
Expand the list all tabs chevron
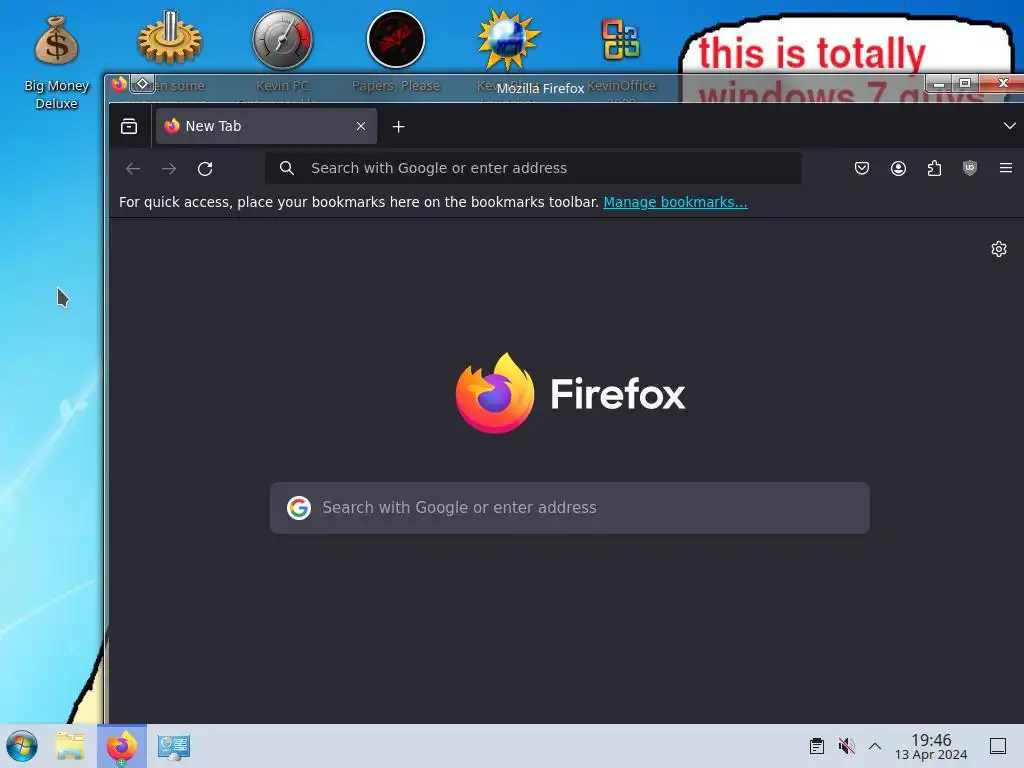1010,126
